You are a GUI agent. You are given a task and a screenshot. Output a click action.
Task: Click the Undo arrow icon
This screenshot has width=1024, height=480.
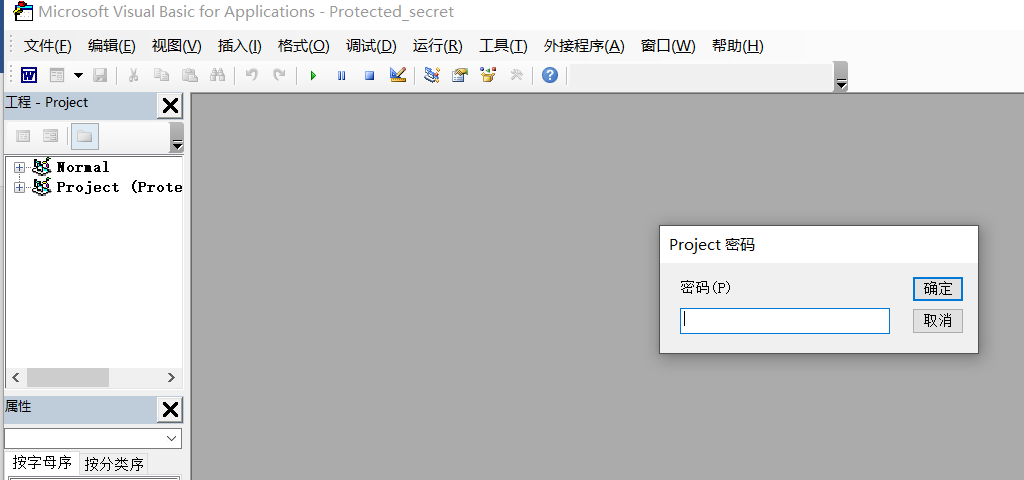click(251, 75)
